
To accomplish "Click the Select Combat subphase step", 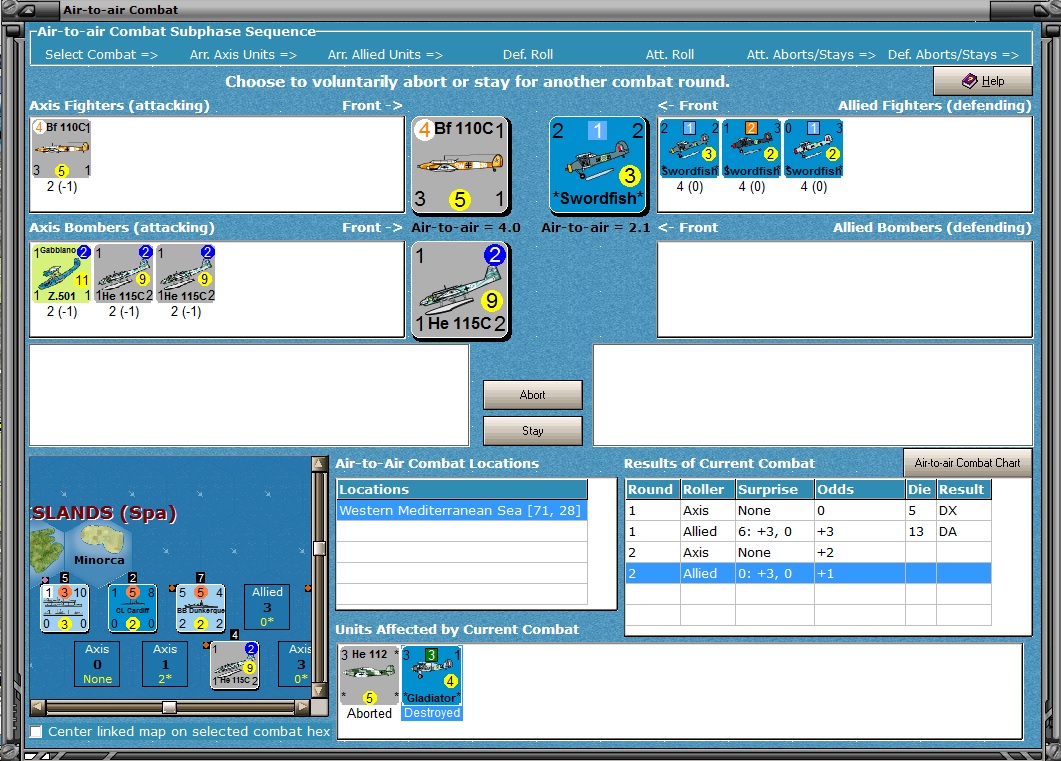I will pos(101,55).
